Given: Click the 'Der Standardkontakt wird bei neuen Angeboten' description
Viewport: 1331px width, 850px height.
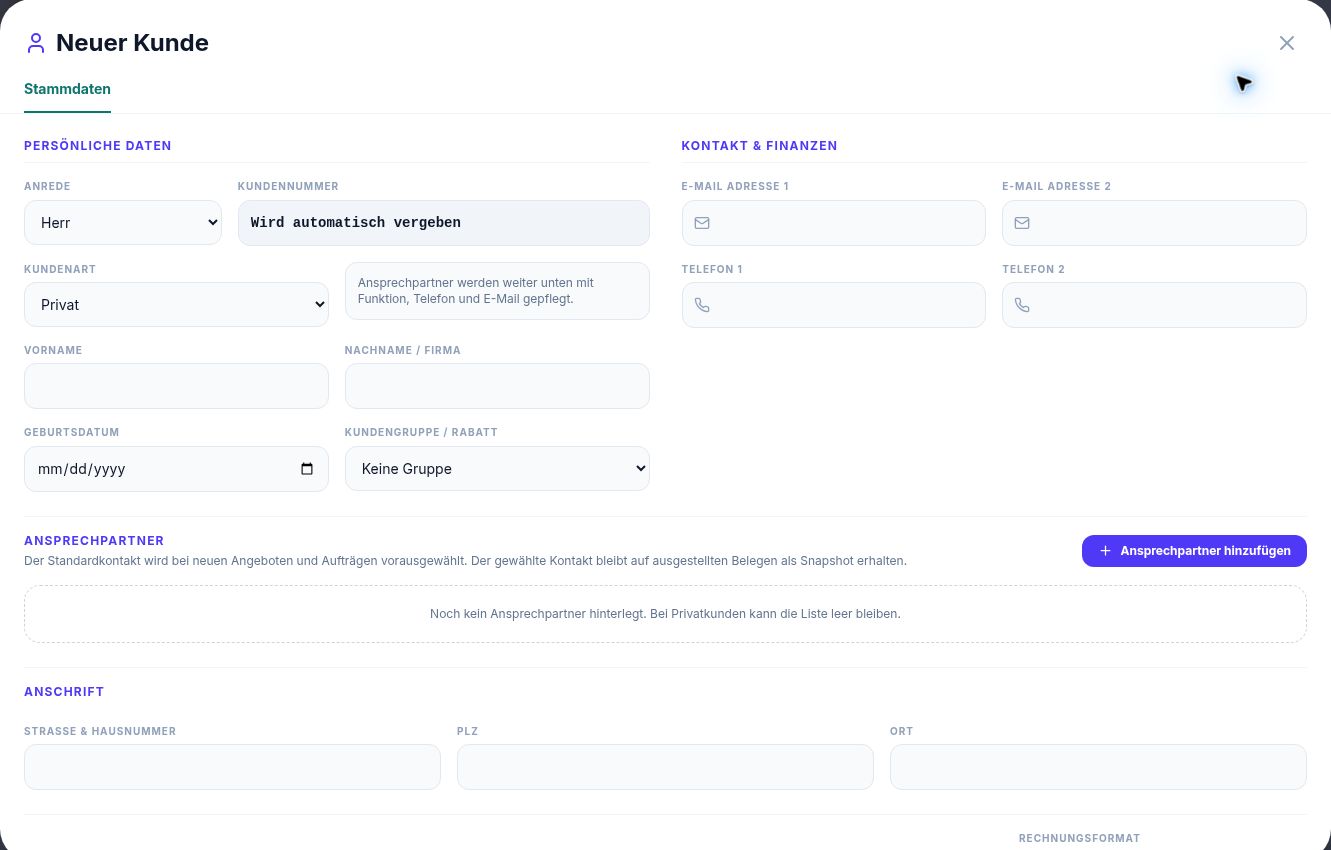Looking at the screenshot, I should click(x=465, y=561).
